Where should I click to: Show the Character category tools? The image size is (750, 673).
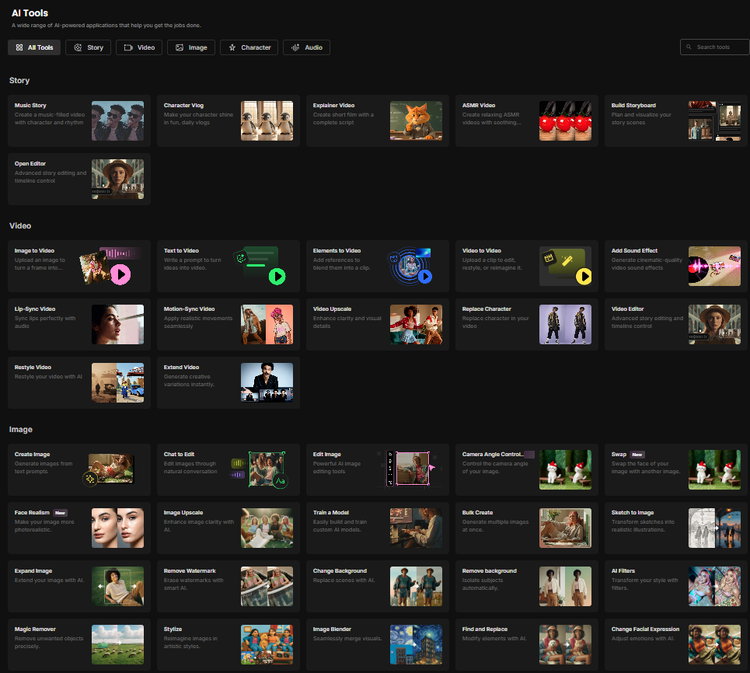249,47
